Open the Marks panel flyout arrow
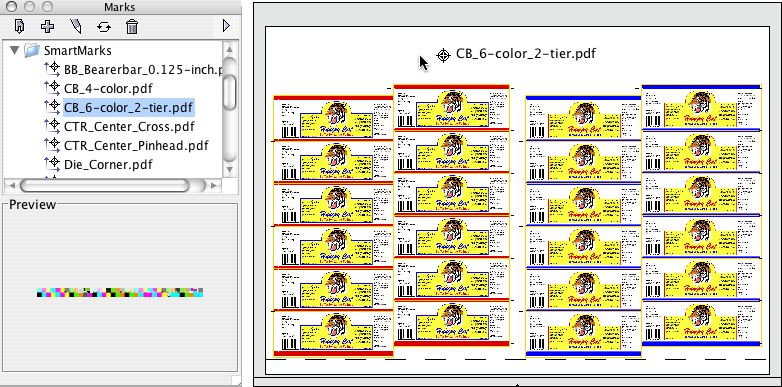The width and height of the screenshot is (782, 387). coord(226,25)
